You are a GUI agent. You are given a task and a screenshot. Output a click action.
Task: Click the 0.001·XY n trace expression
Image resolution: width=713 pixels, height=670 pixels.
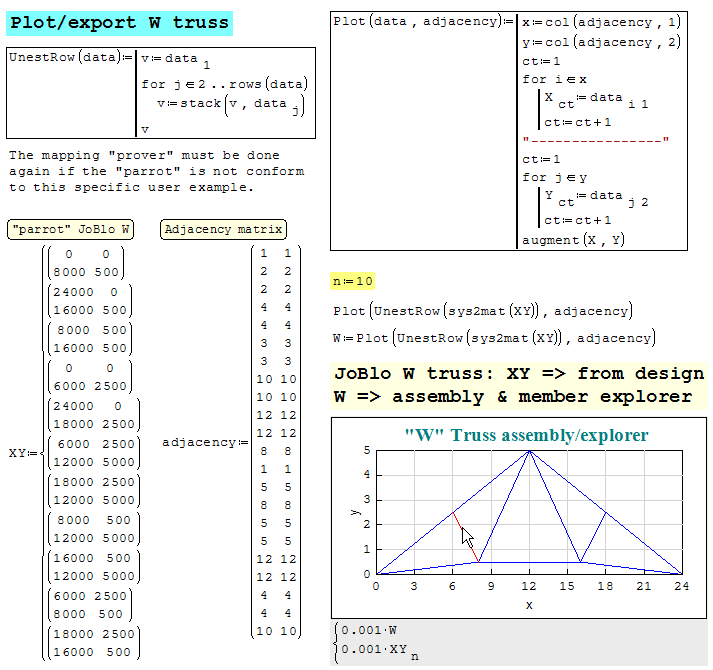pyautogui.click(x=375, y=650)
